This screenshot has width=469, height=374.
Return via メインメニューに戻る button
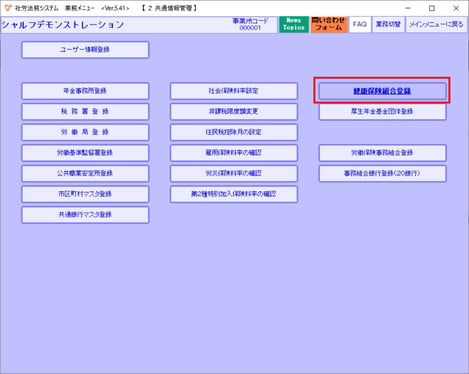(436, 24)
